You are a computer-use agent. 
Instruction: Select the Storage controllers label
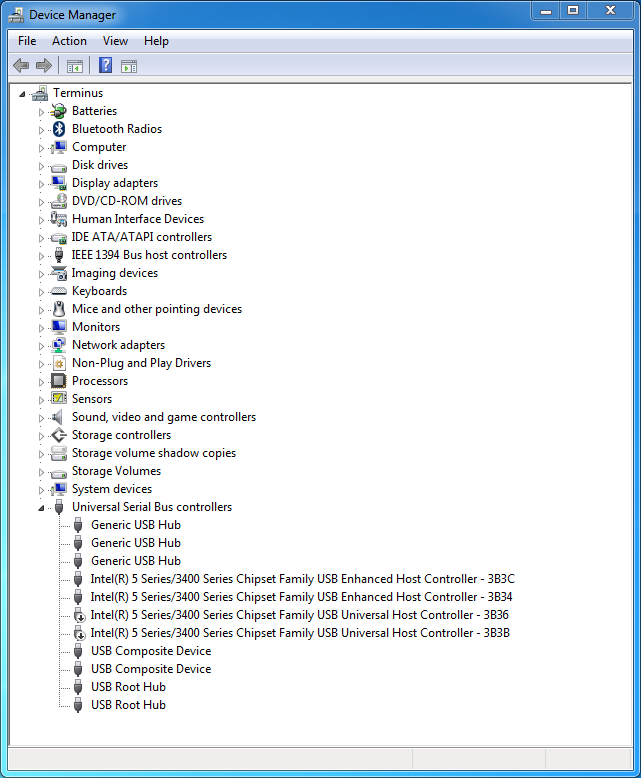121,435
